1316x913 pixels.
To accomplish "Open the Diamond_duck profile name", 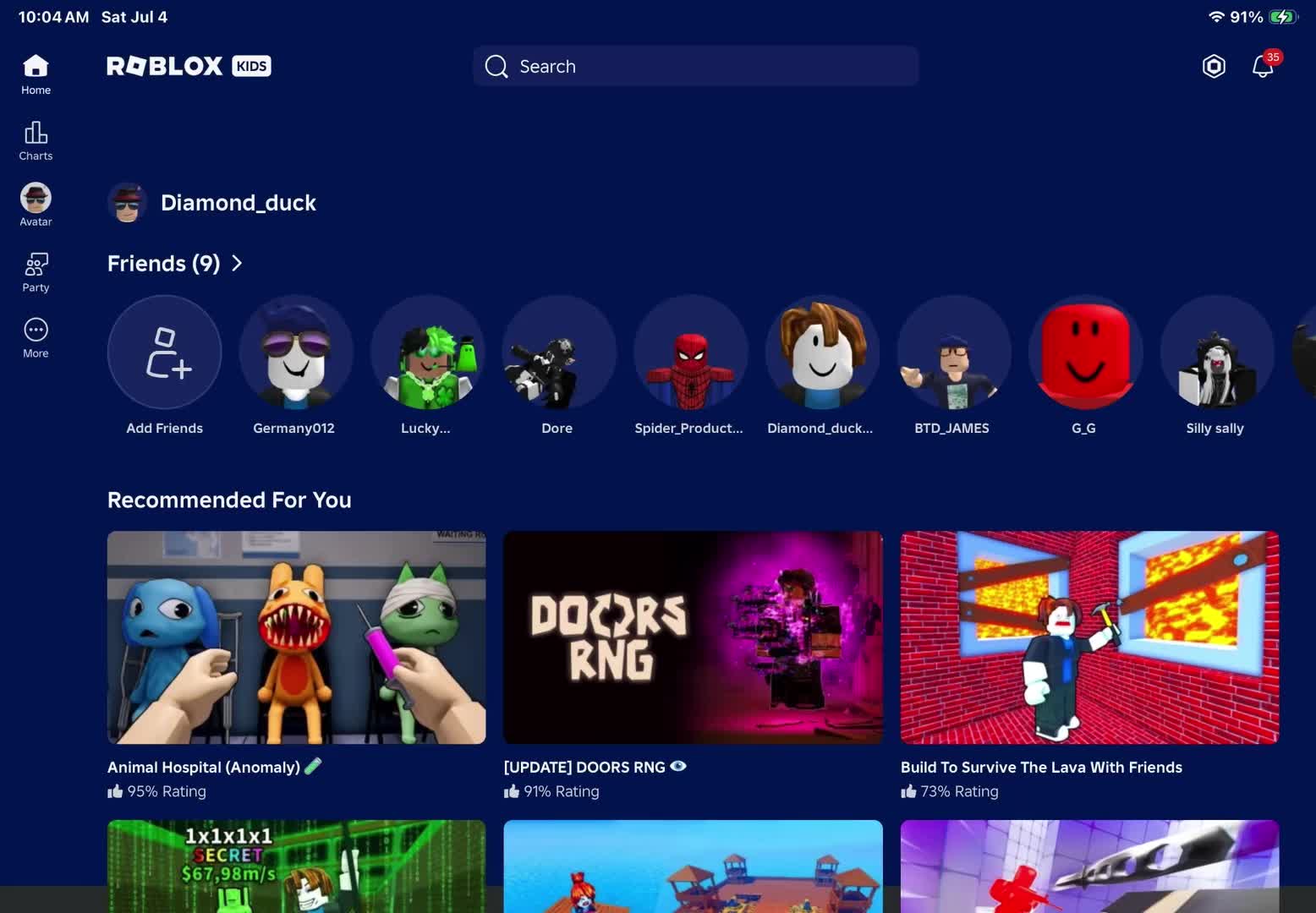I will (x=239, y=203).
